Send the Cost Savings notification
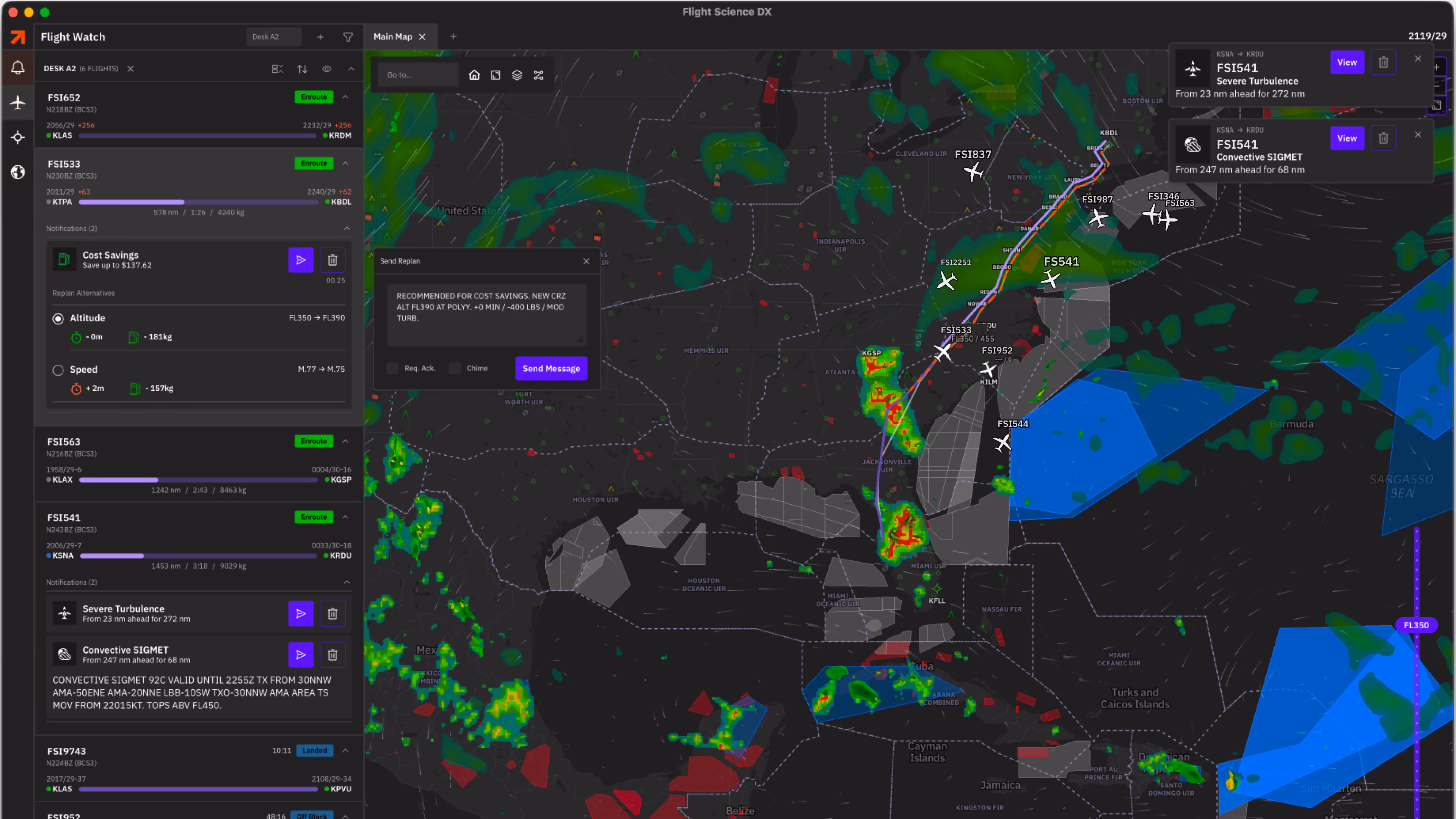Image resolution: width=1456 pixels, height=819 pixels. [301, 260]
